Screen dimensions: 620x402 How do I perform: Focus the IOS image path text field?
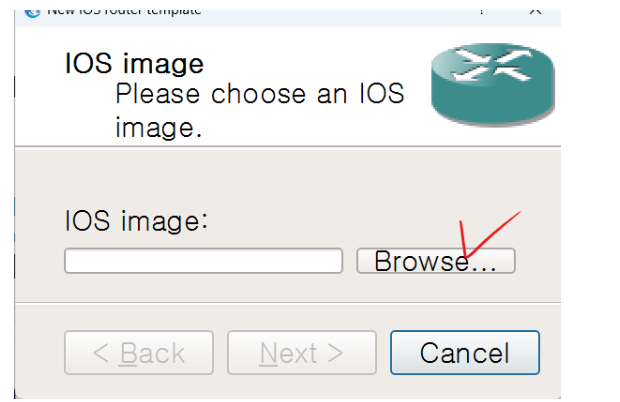point(203,261)
